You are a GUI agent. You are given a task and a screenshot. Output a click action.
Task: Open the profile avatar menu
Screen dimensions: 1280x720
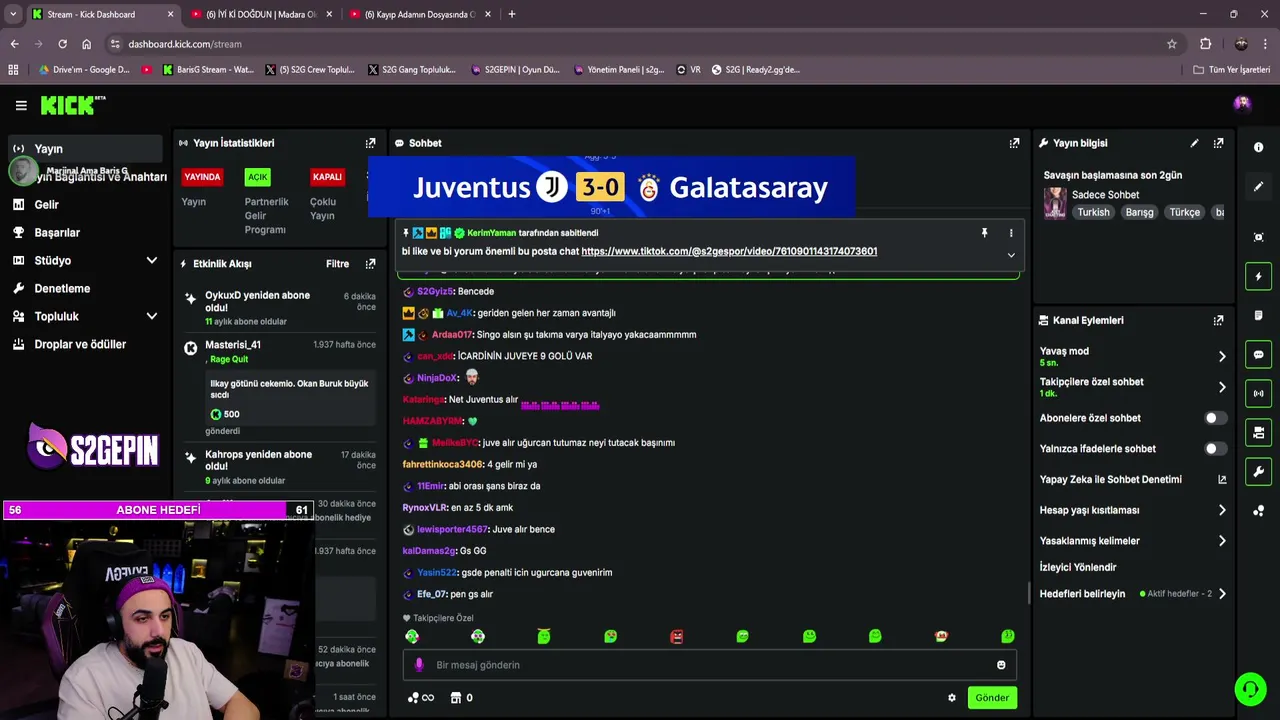[x=1242, y=103]
